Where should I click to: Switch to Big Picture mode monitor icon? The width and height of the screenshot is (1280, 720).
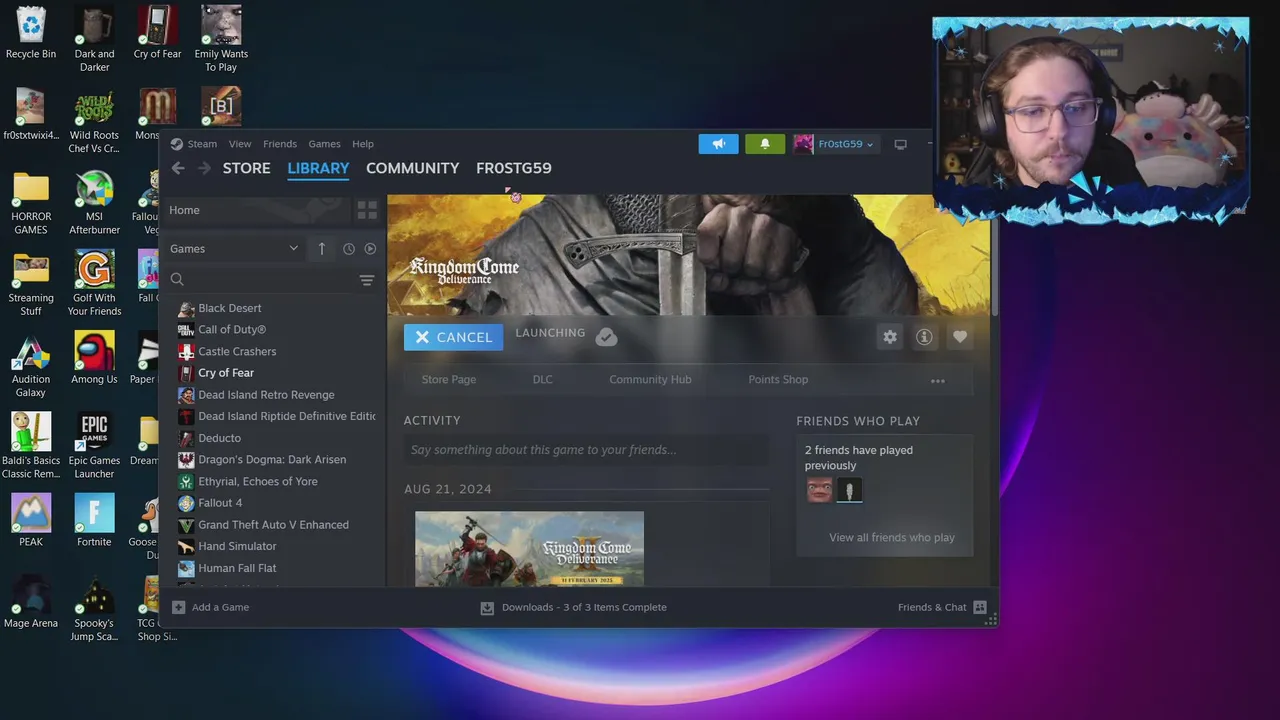[900, 144]
